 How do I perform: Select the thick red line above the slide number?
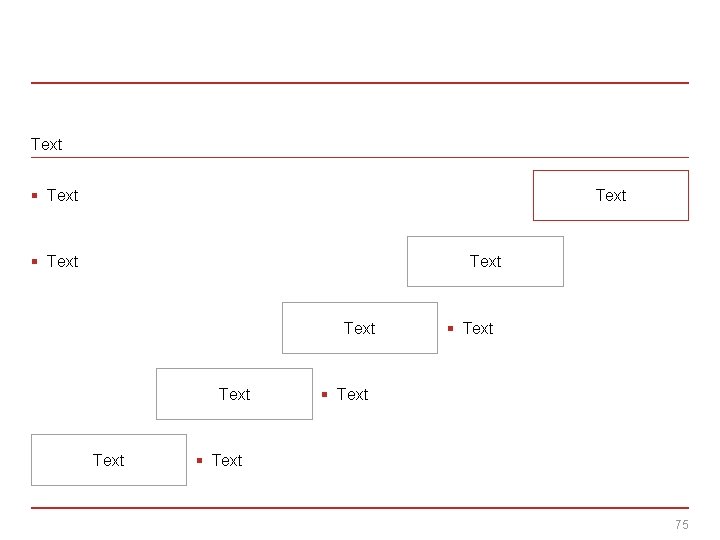tap(360, 508)
